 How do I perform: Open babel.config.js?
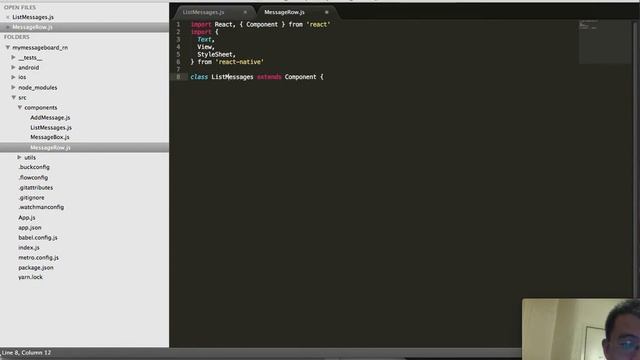coord(38,238)
